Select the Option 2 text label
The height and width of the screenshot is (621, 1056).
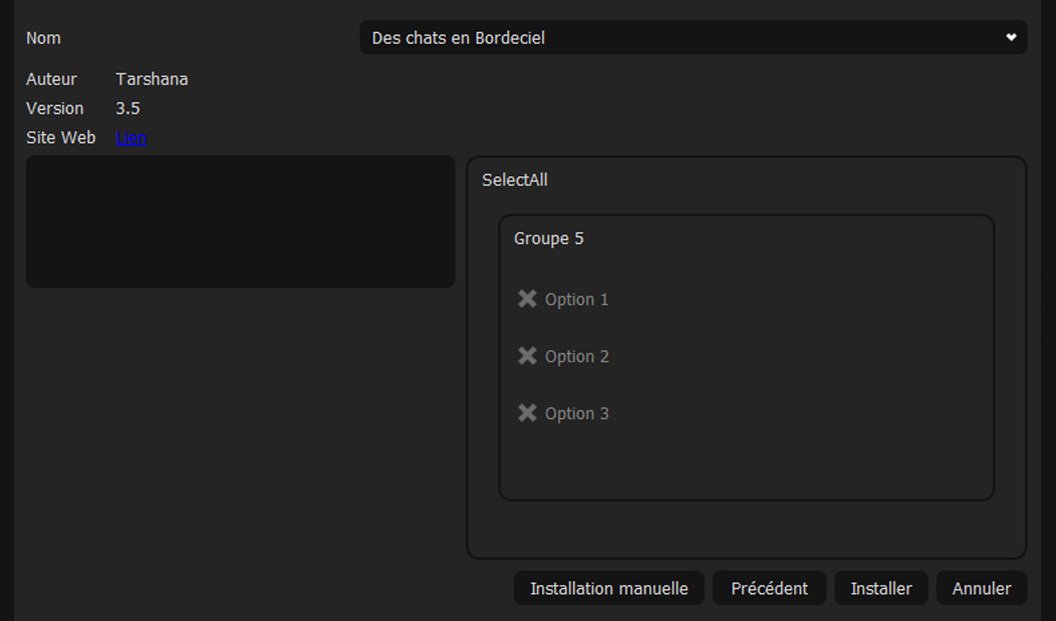click(576, 356)
